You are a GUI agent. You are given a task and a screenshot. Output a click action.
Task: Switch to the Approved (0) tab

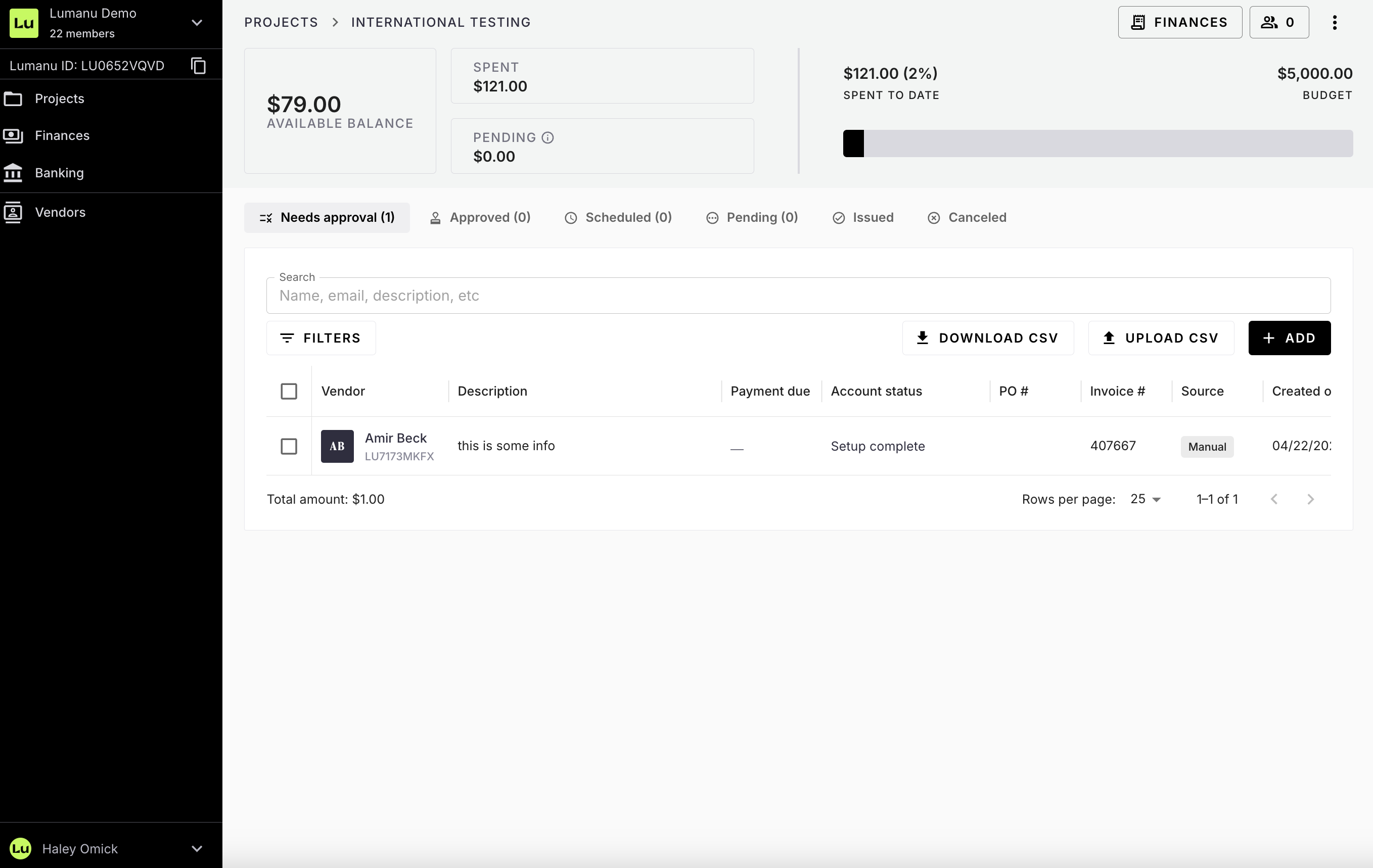(480, 217)
